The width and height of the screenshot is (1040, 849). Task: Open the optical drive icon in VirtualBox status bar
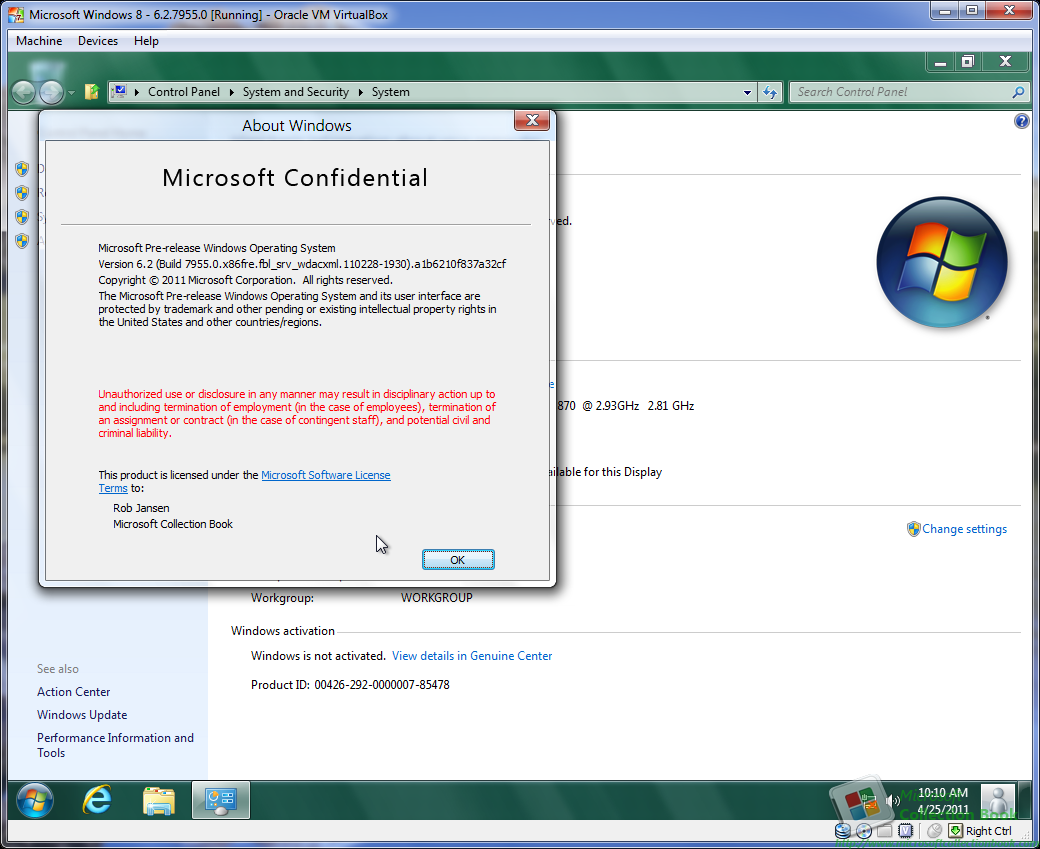point(864,831)
